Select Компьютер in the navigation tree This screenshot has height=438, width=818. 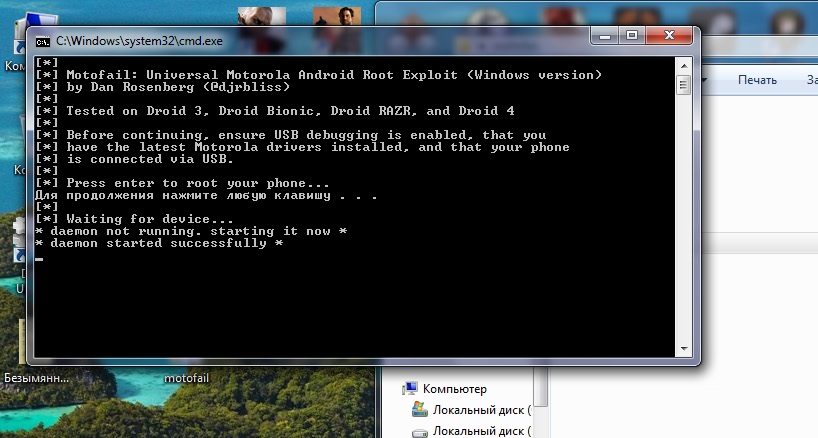tap(454, 389)
